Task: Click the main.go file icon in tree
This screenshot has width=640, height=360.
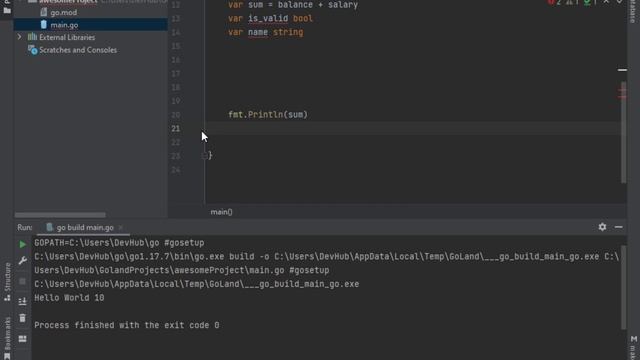Action: click(x=44, y=24)
